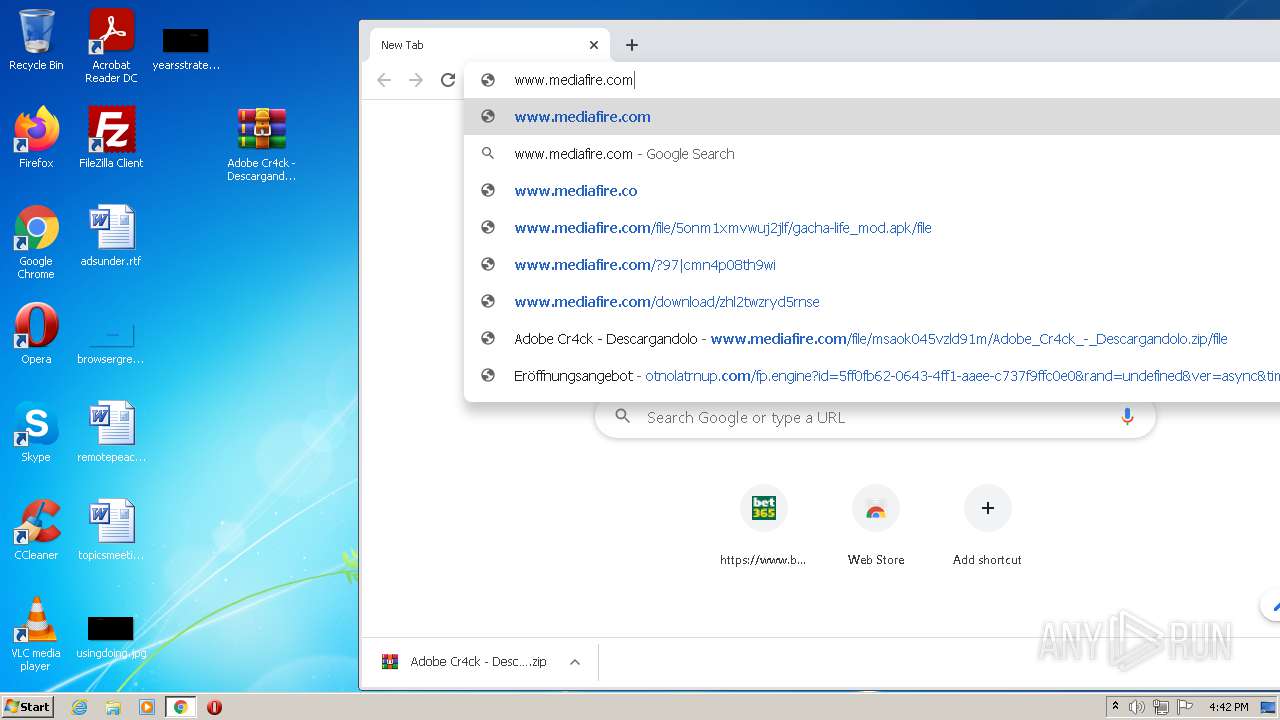Click the Show desktop button

(1270, 707)
